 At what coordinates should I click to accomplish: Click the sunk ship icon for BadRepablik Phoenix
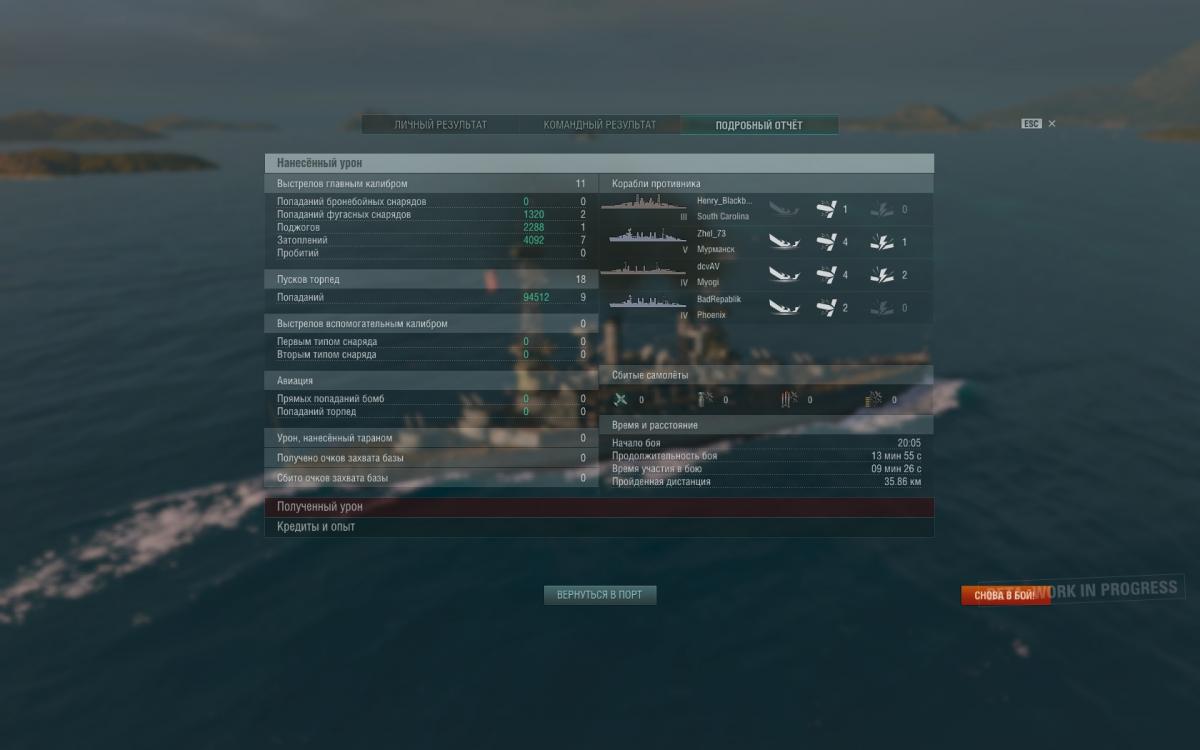[x=783, y=308]
